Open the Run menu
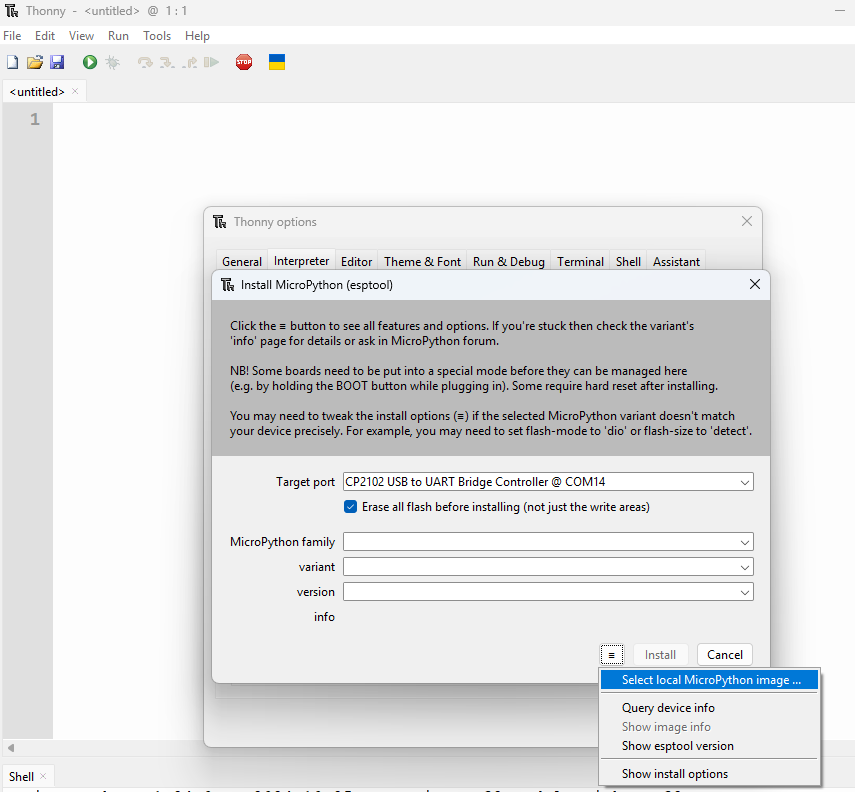 click(118, 36)
